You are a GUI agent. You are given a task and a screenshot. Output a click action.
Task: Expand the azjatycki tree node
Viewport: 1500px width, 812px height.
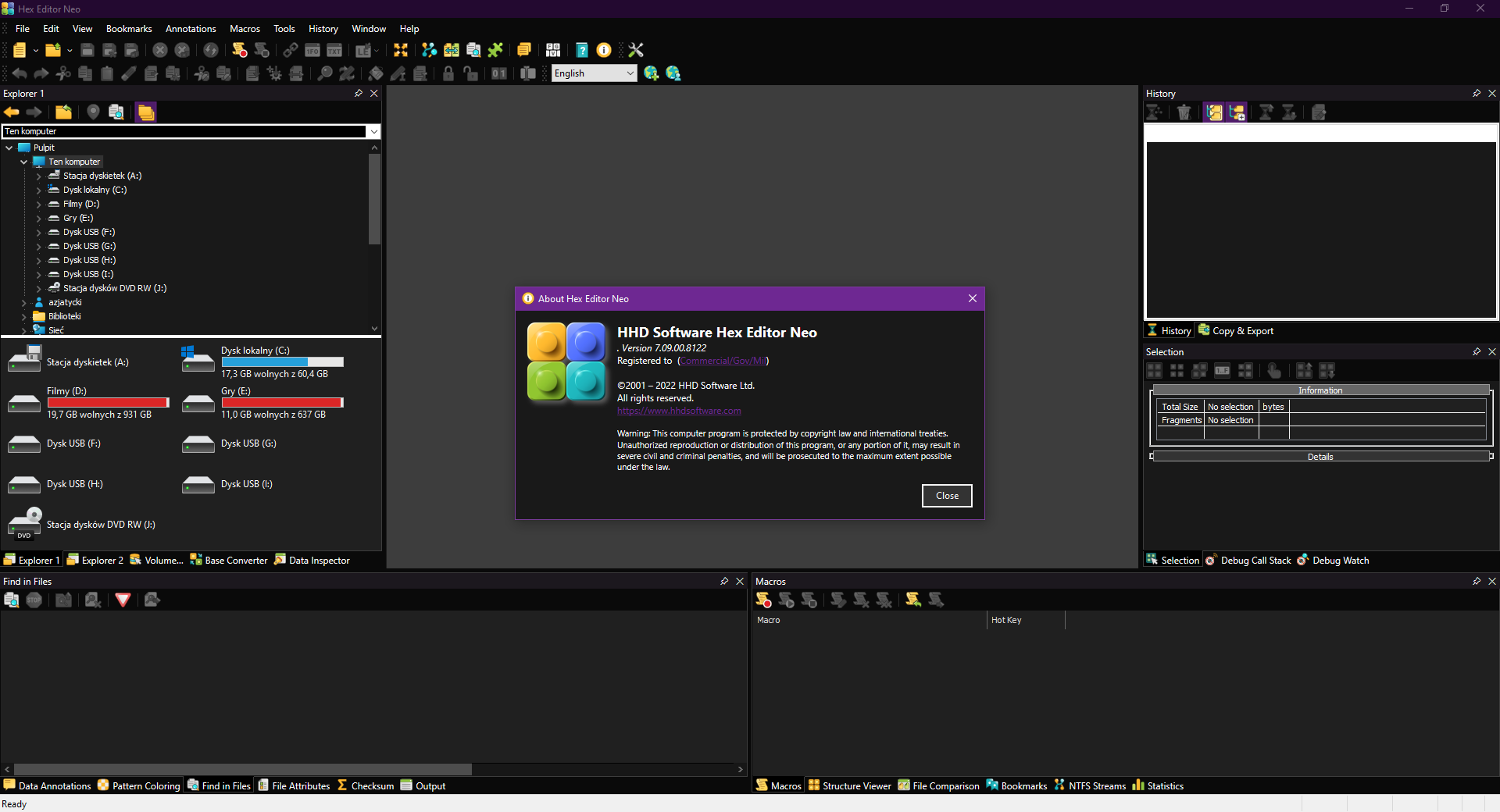click(24, 302)
